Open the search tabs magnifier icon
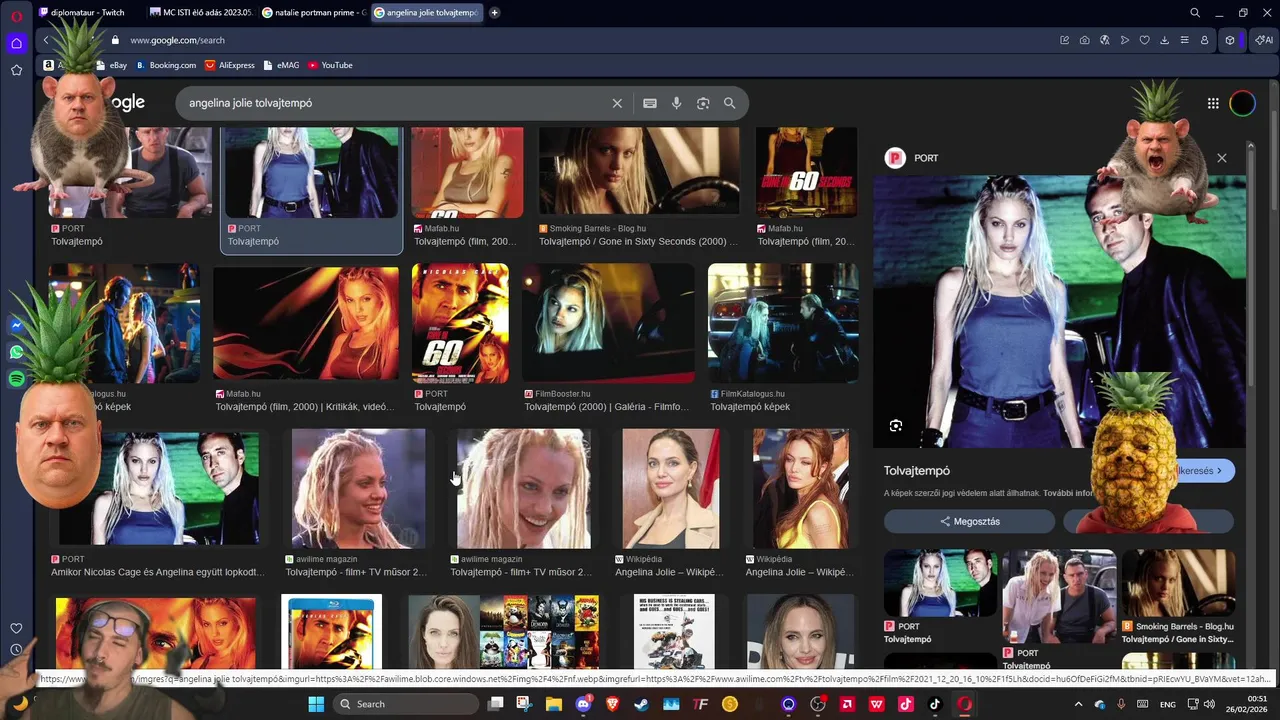The height and width of the screenshot is (720, 1280). tap(1195, 13)
